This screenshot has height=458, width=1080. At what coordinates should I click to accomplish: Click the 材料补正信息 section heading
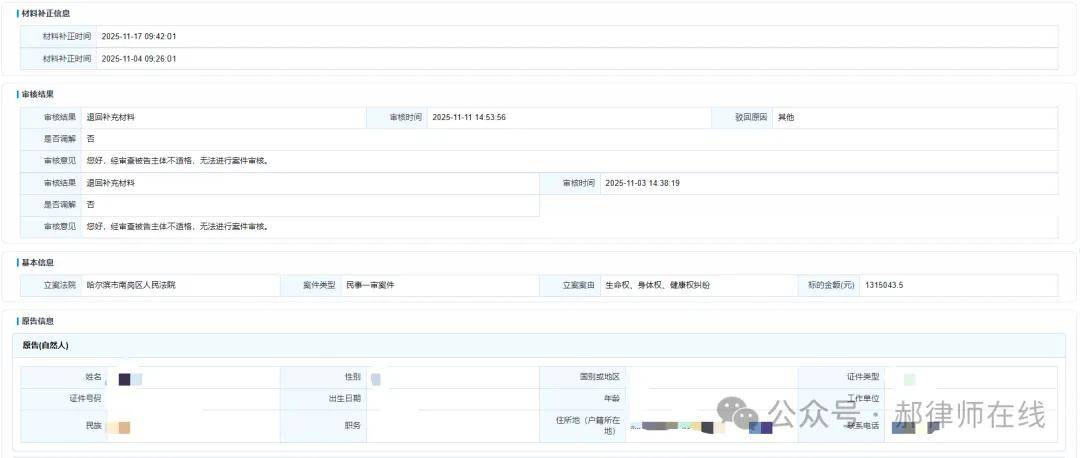click(45, 13)
